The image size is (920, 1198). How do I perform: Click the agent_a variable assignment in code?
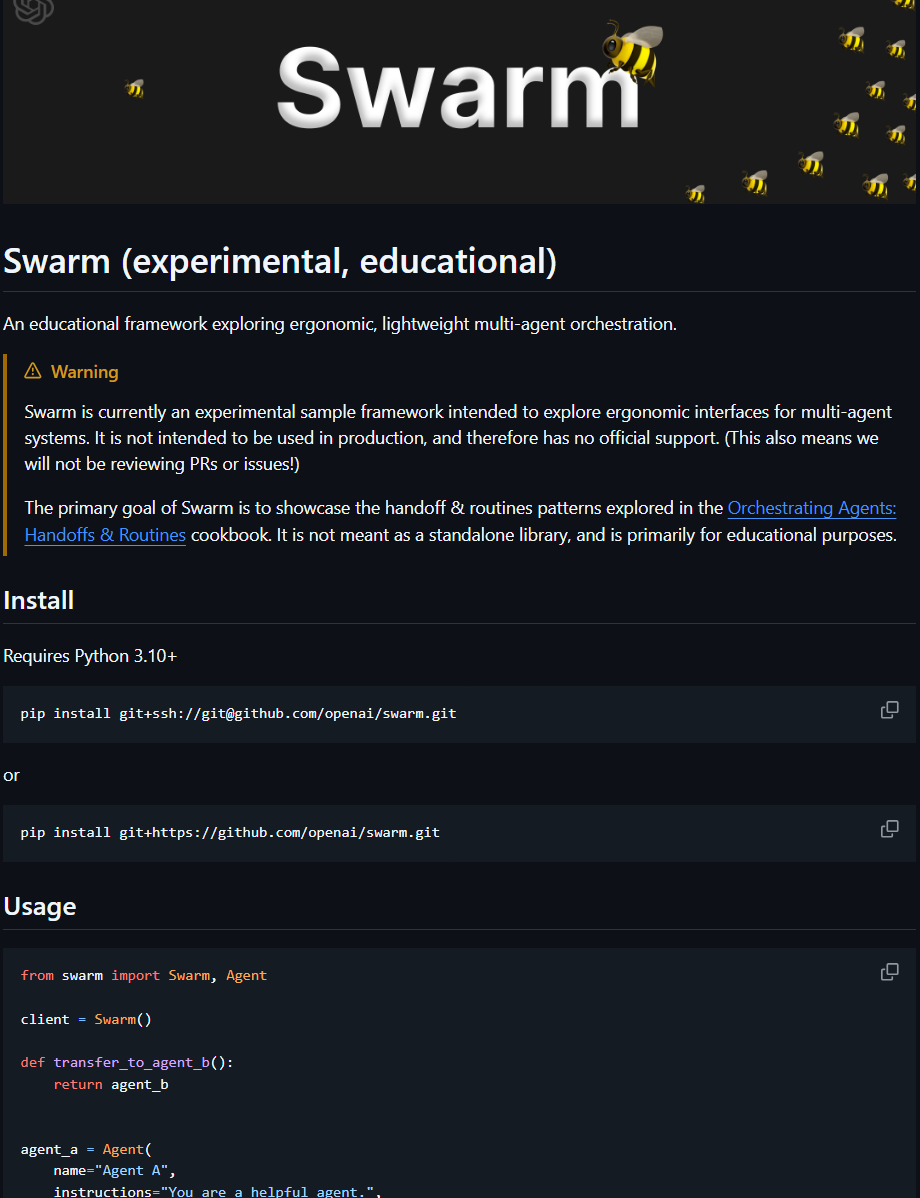click(x=45, y=1149)
